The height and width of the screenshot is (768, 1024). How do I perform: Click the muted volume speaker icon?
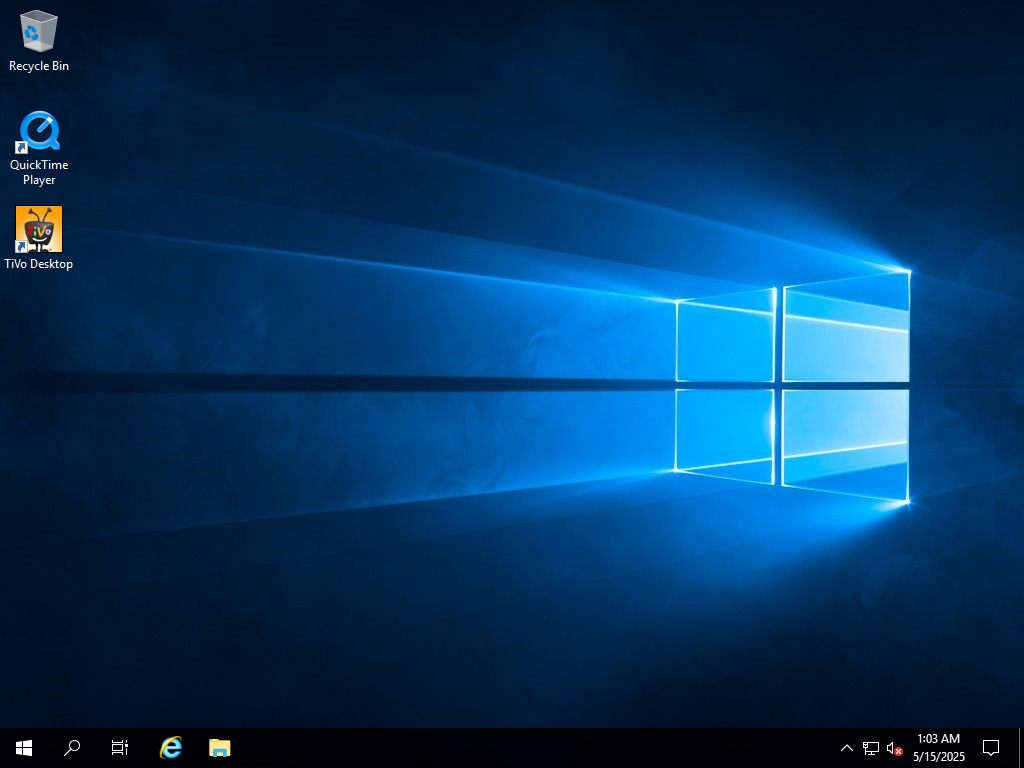pos(895,748)
